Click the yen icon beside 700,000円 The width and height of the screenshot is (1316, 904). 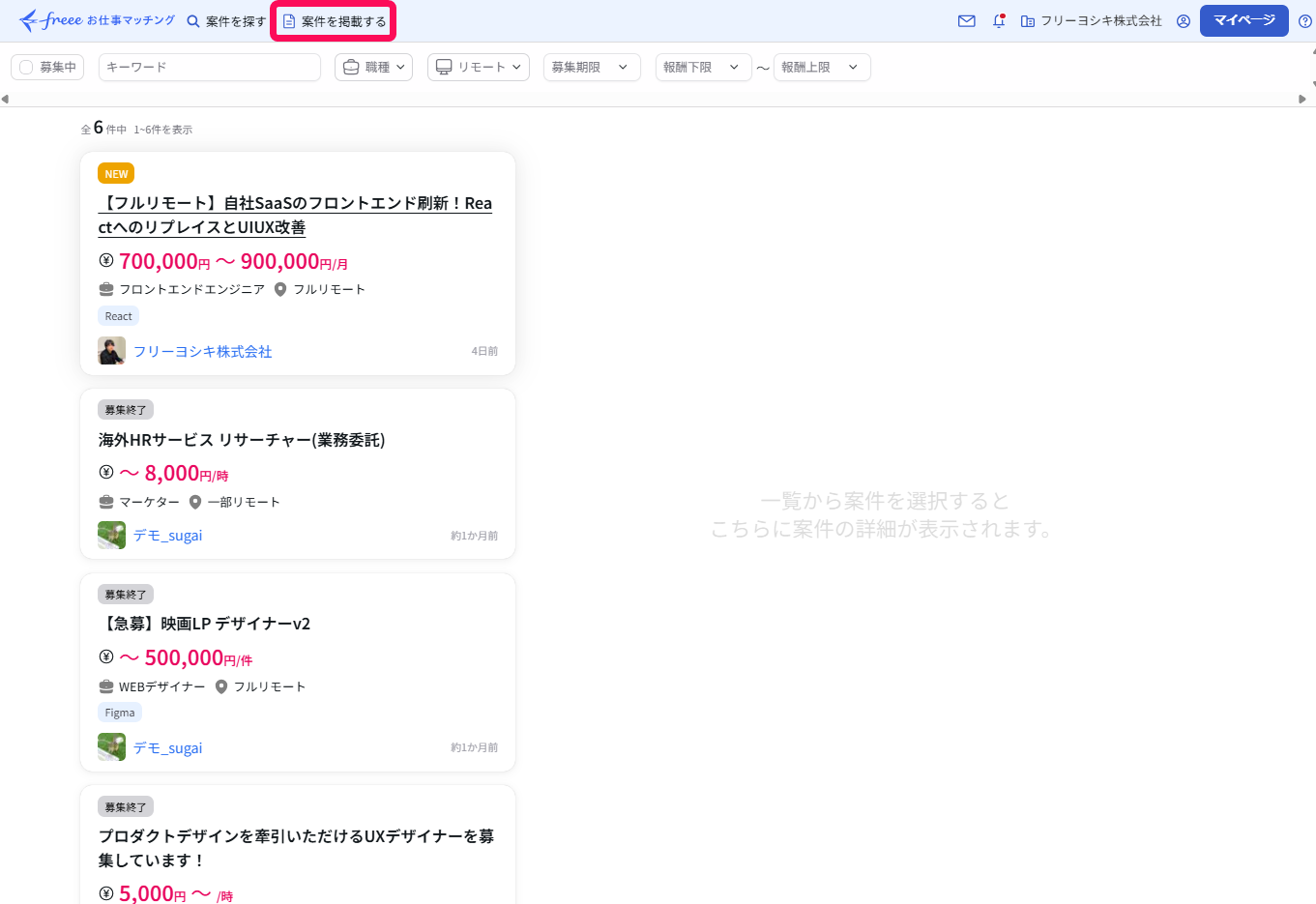[x=106, y=260]
